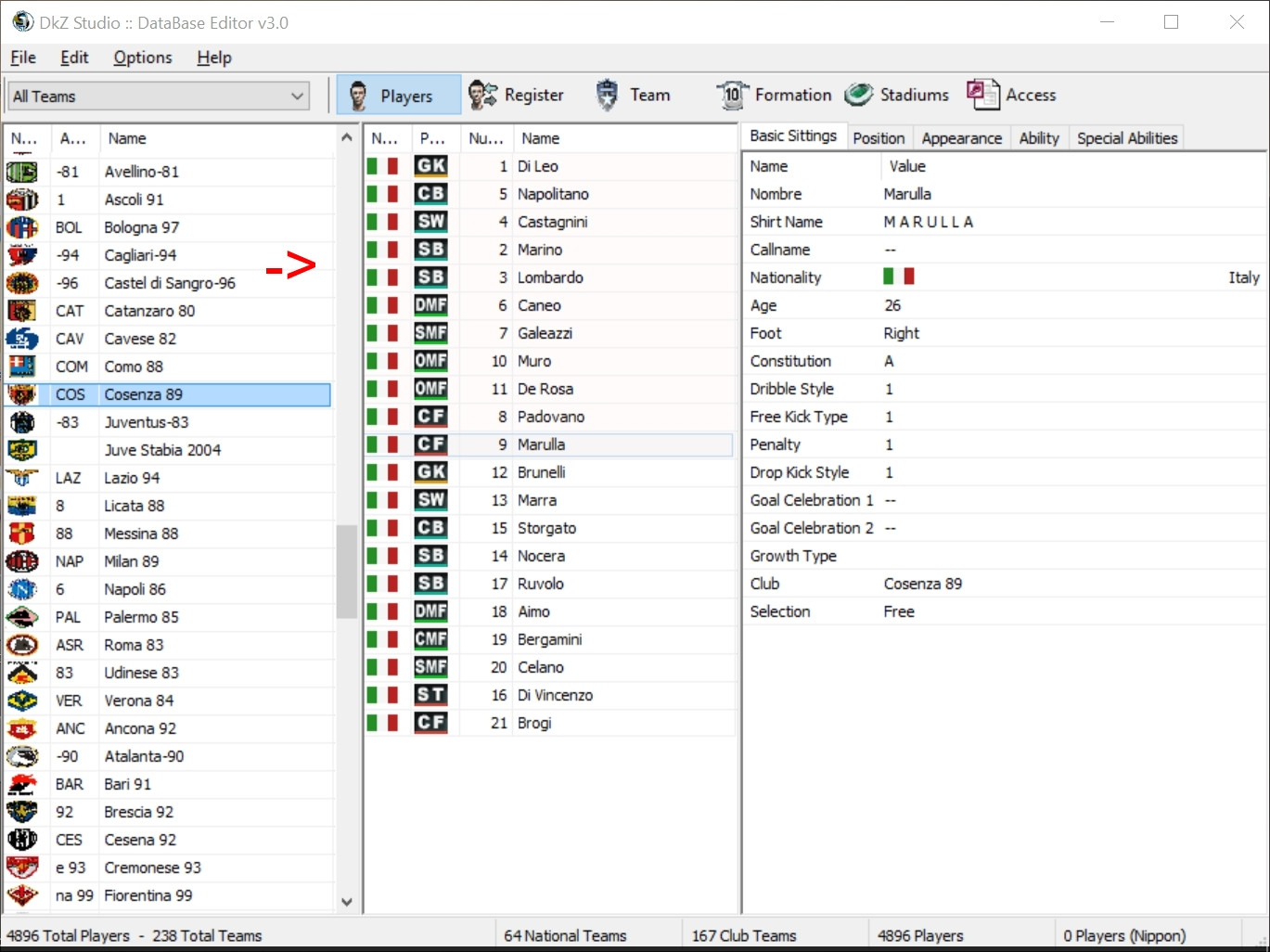Click the Foot value Right
Image resolution: width=1270 pixels, height=952 pixels.
pyautogui.click(x=901, y=333)
